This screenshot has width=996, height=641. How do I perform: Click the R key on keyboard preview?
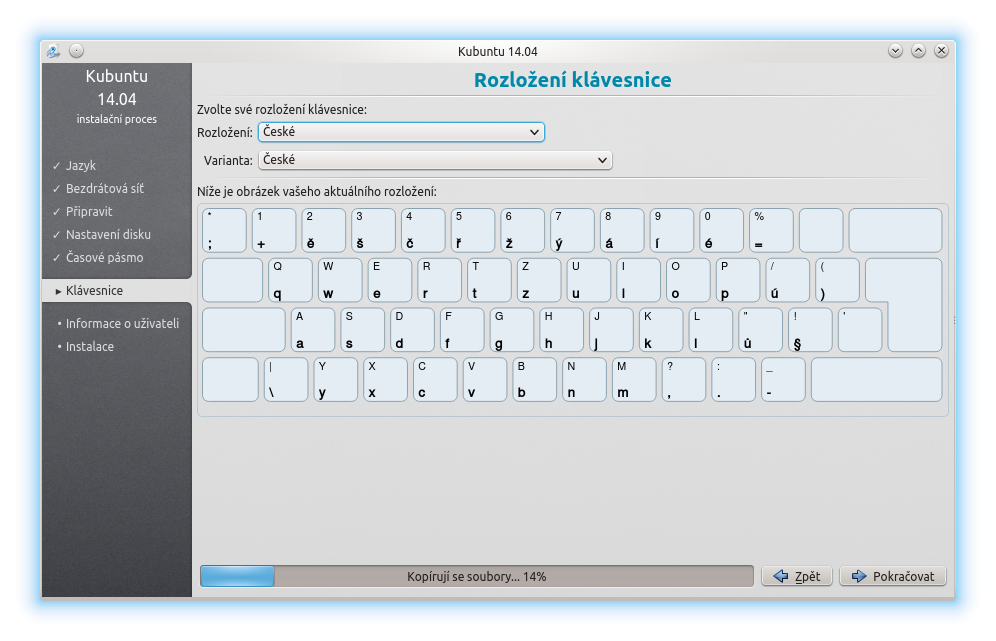click(x=440, y=280)
